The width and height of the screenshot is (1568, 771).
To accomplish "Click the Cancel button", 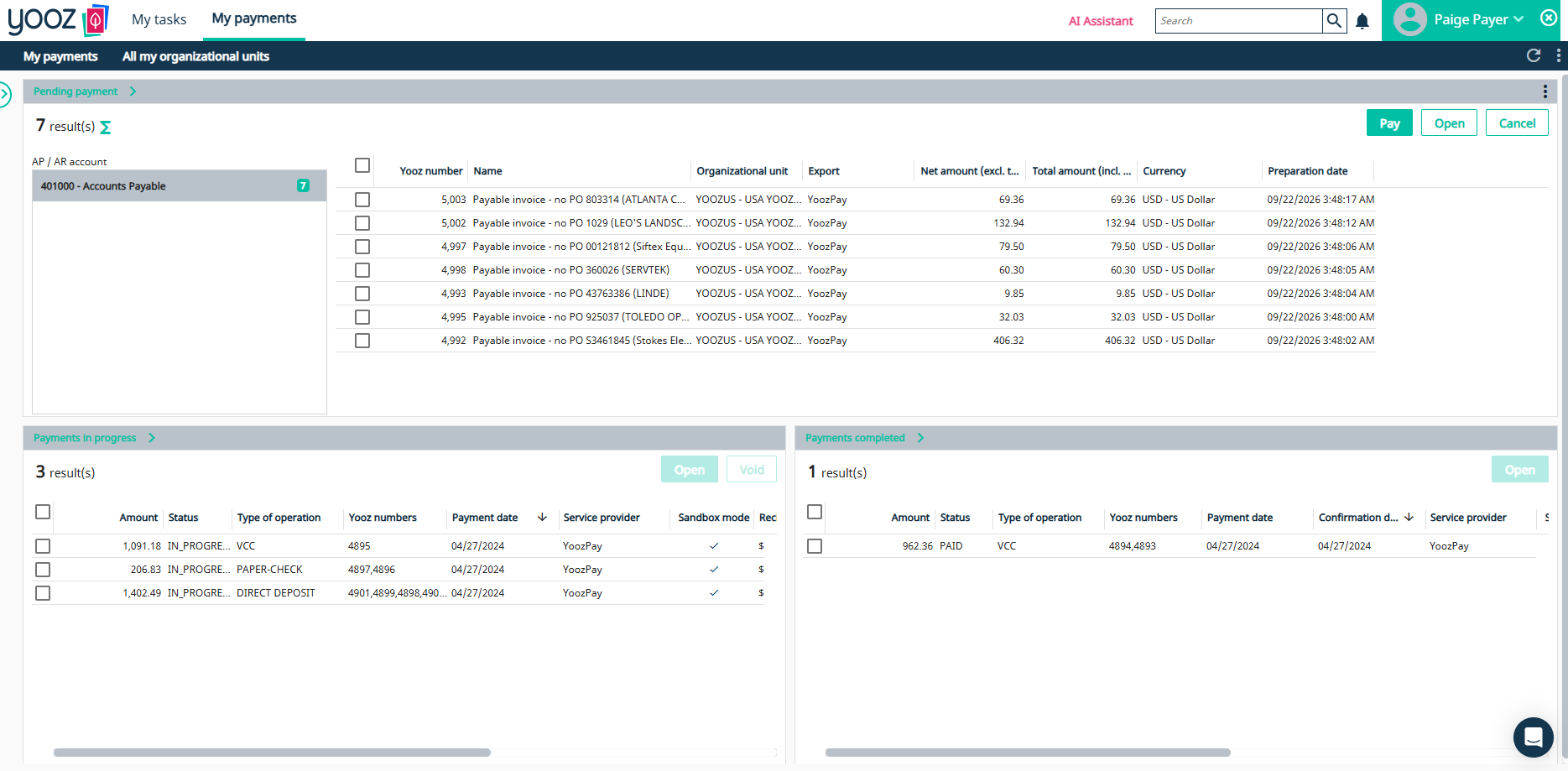I will 1517,123.
